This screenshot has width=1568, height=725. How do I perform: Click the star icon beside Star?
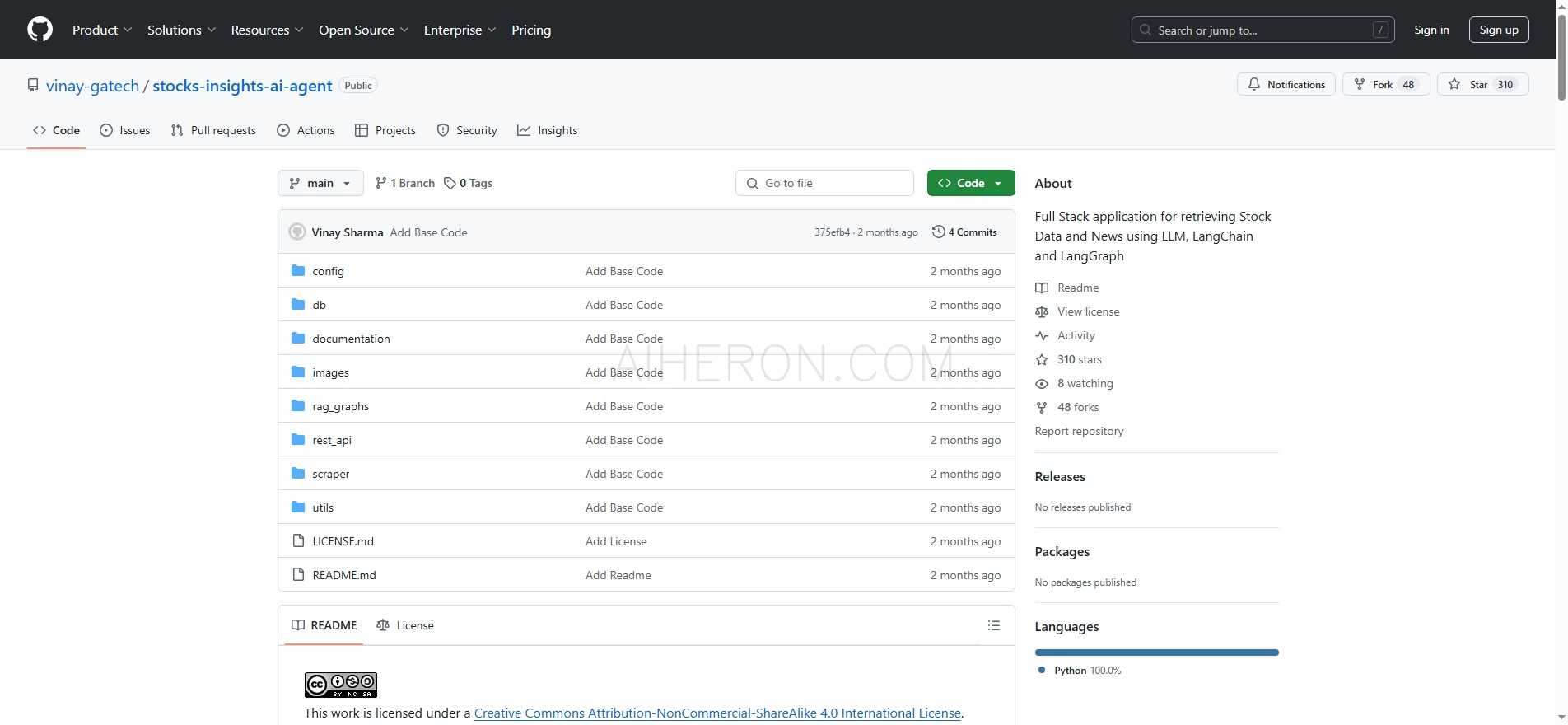(x=1454, y=84)
